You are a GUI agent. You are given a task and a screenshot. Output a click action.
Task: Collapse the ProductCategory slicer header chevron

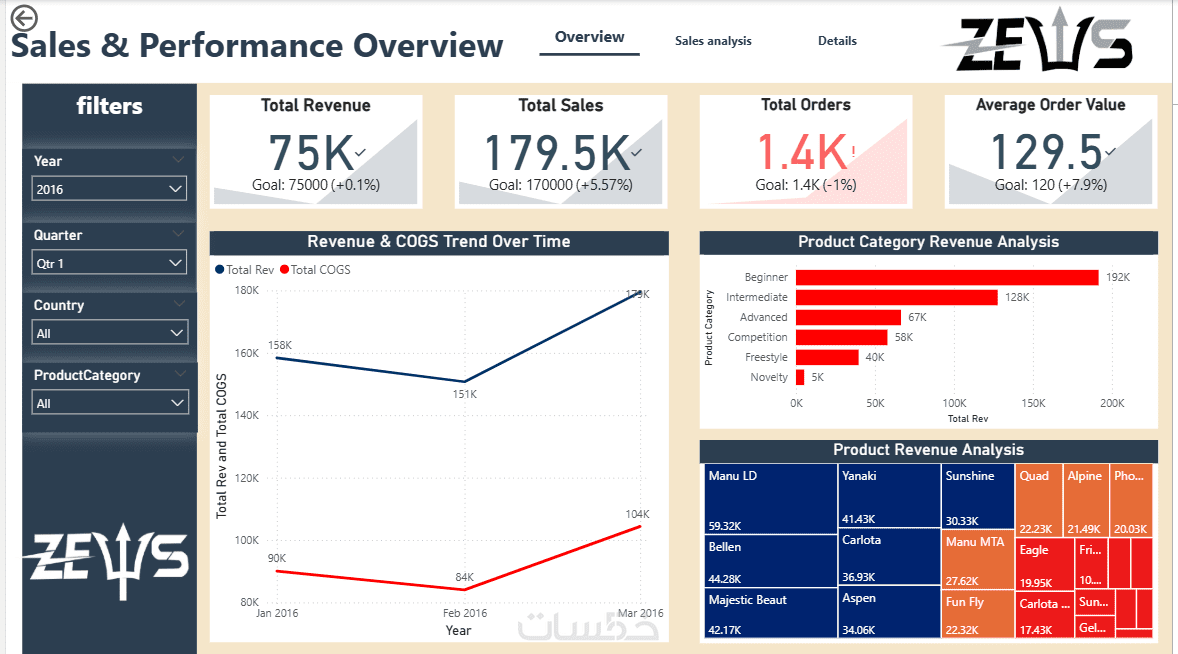(x=179, y=374)
